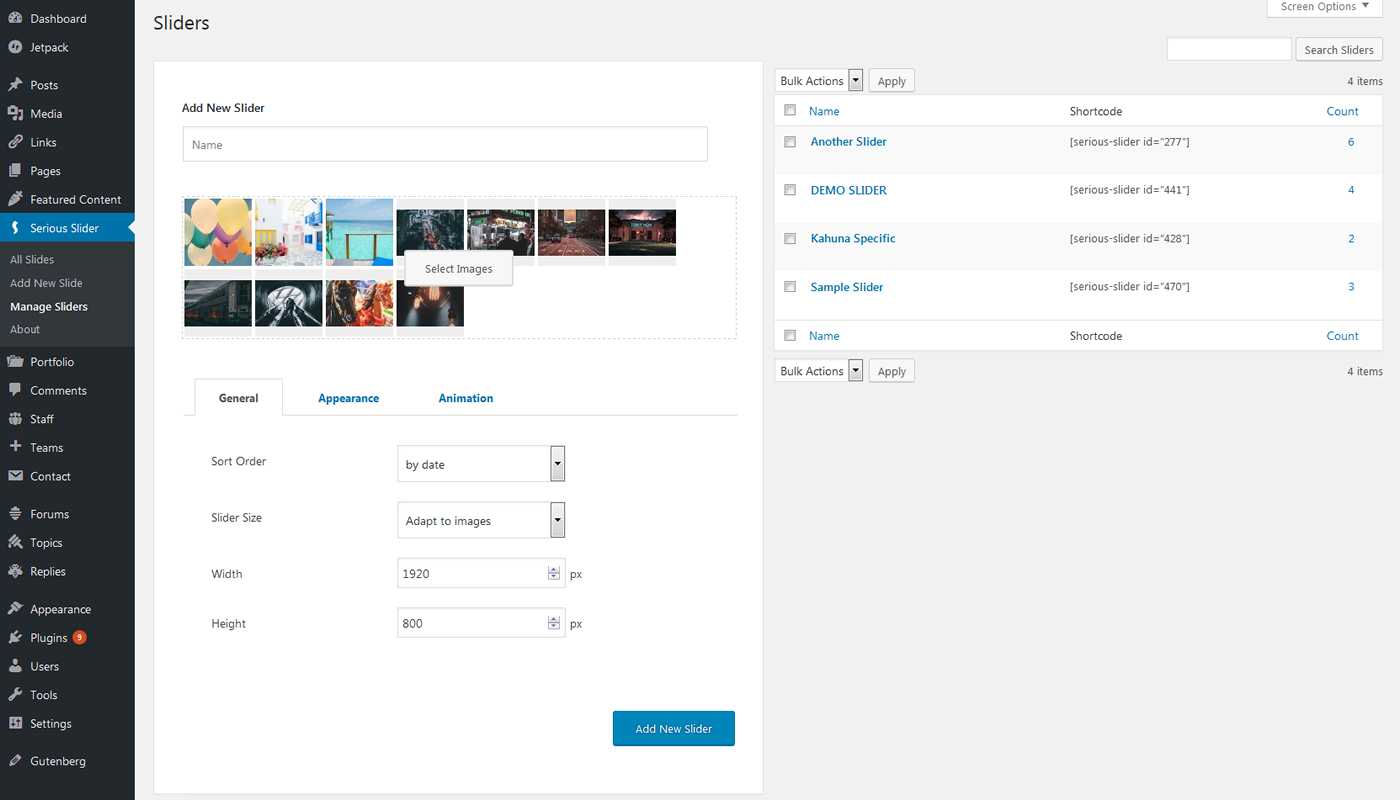Check the DEMO SLIDER row checkbox

click(790, 189)
